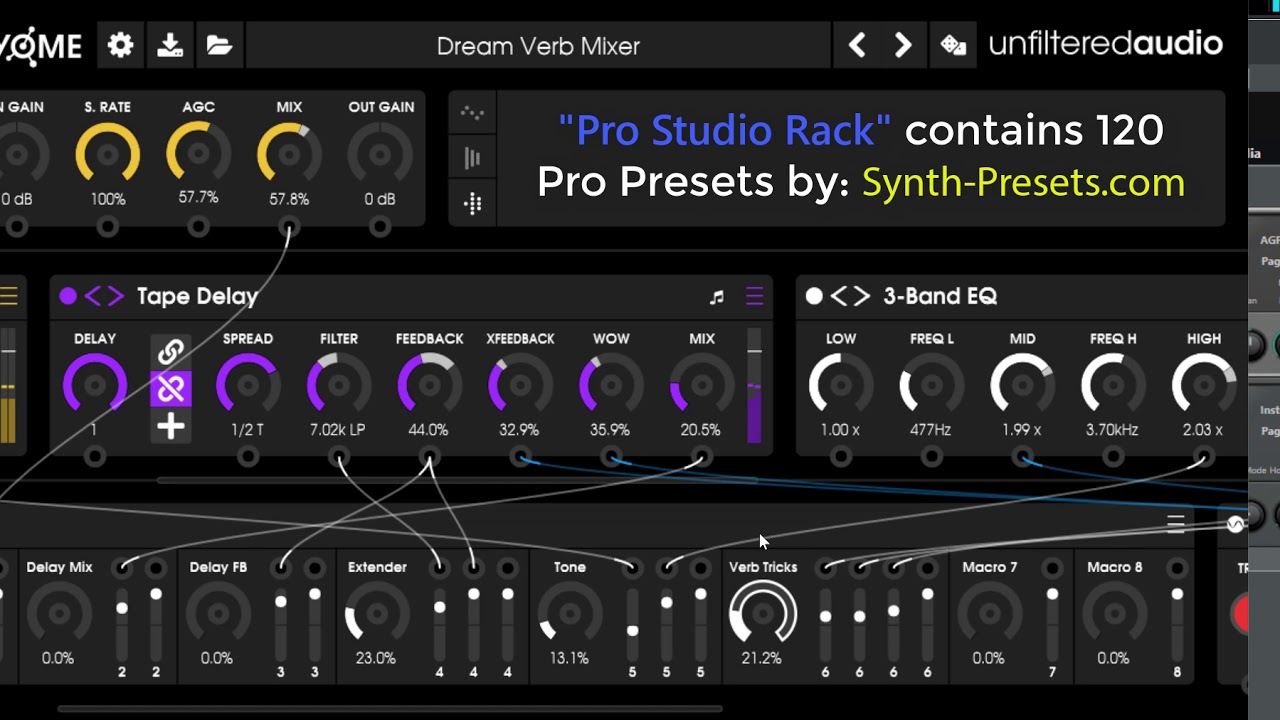This screenshot has width=1280, height=720.
Task: Click the Macro 7 knob
Action: 989,612
